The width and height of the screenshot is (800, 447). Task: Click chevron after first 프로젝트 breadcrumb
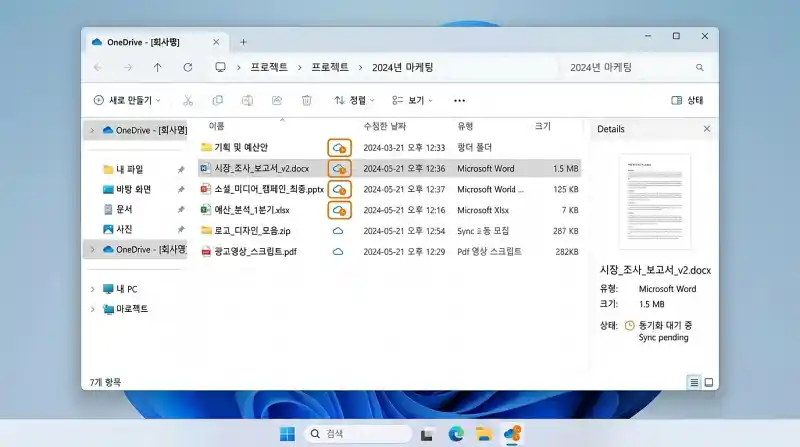299,67
